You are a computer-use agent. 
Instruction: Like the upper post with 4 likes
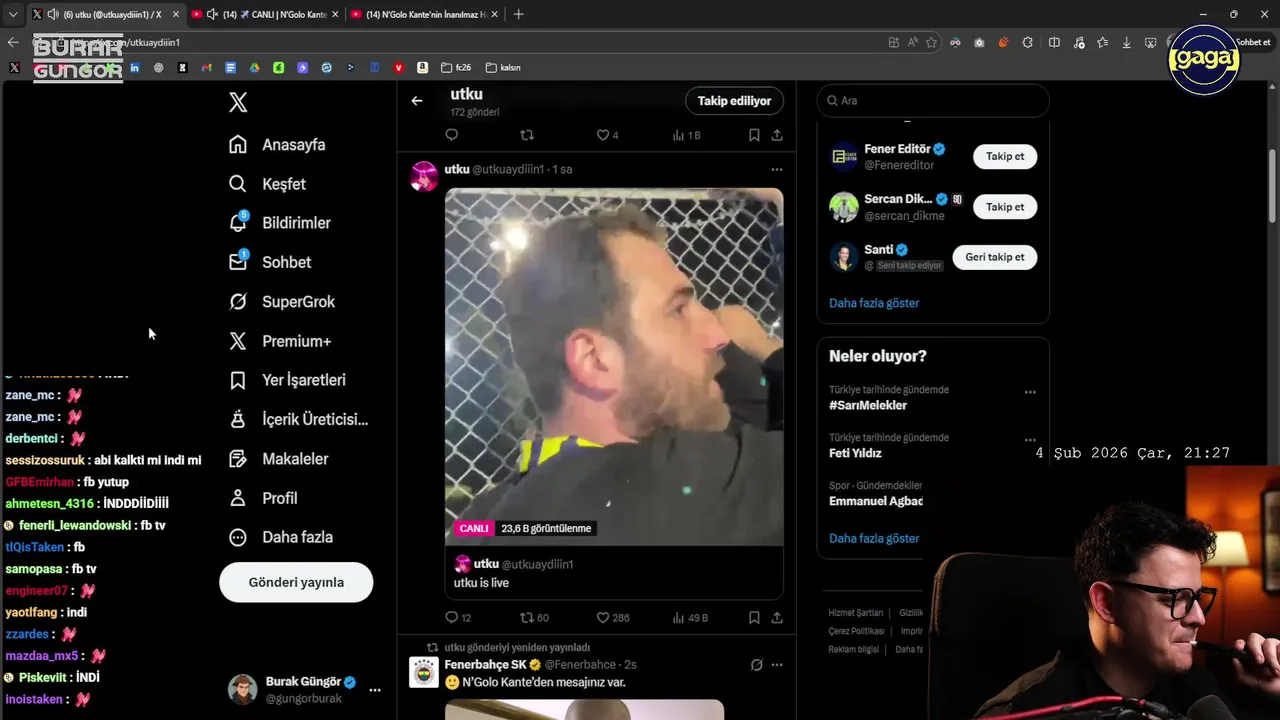pyautogui.click(x=607, y=135)
